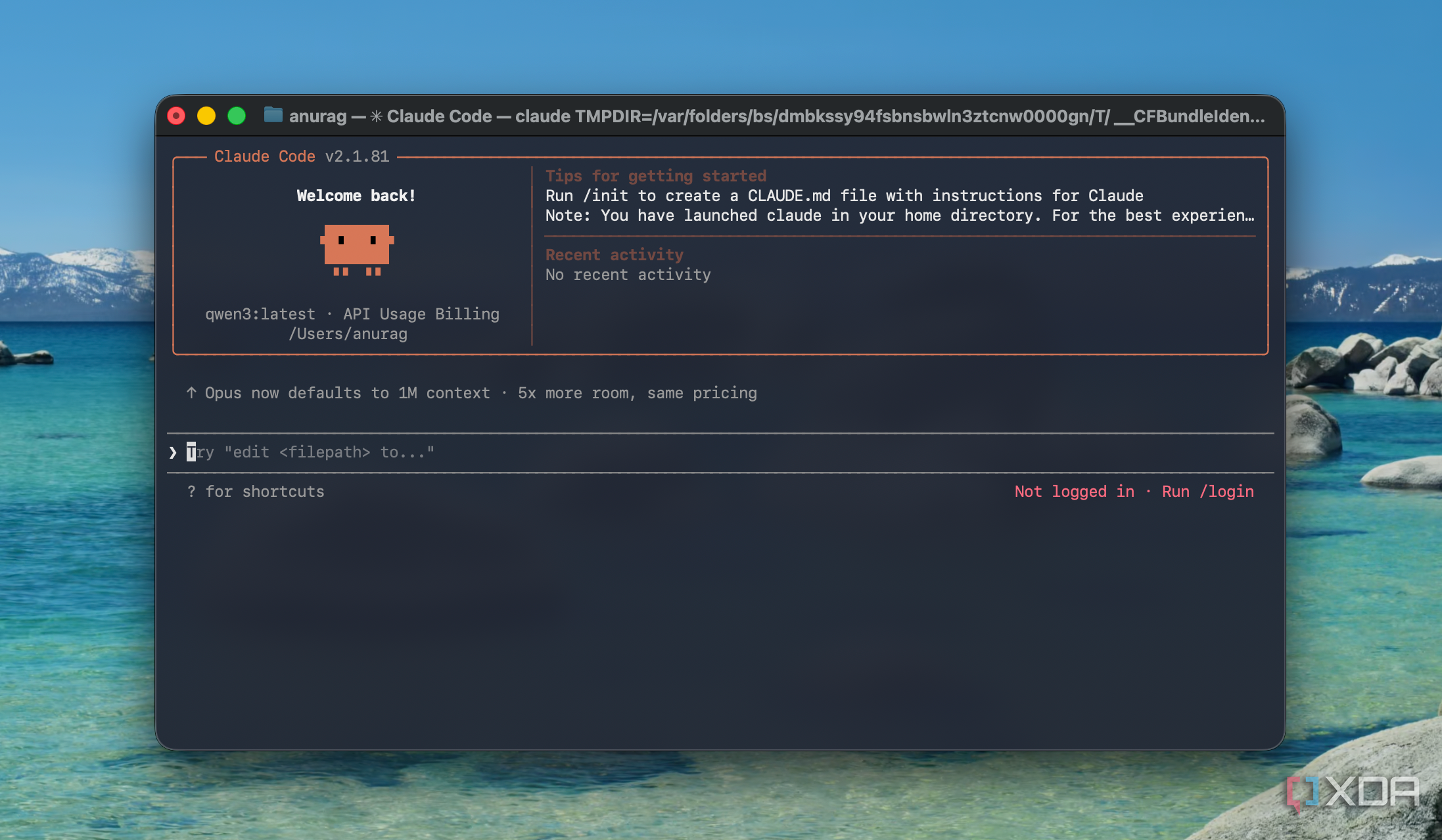Viewport: 1442px width, 840px height.
Task: Click the "Claude Code v2.1.81" version label
Action: pyautogui.click(x=302, y=156)
